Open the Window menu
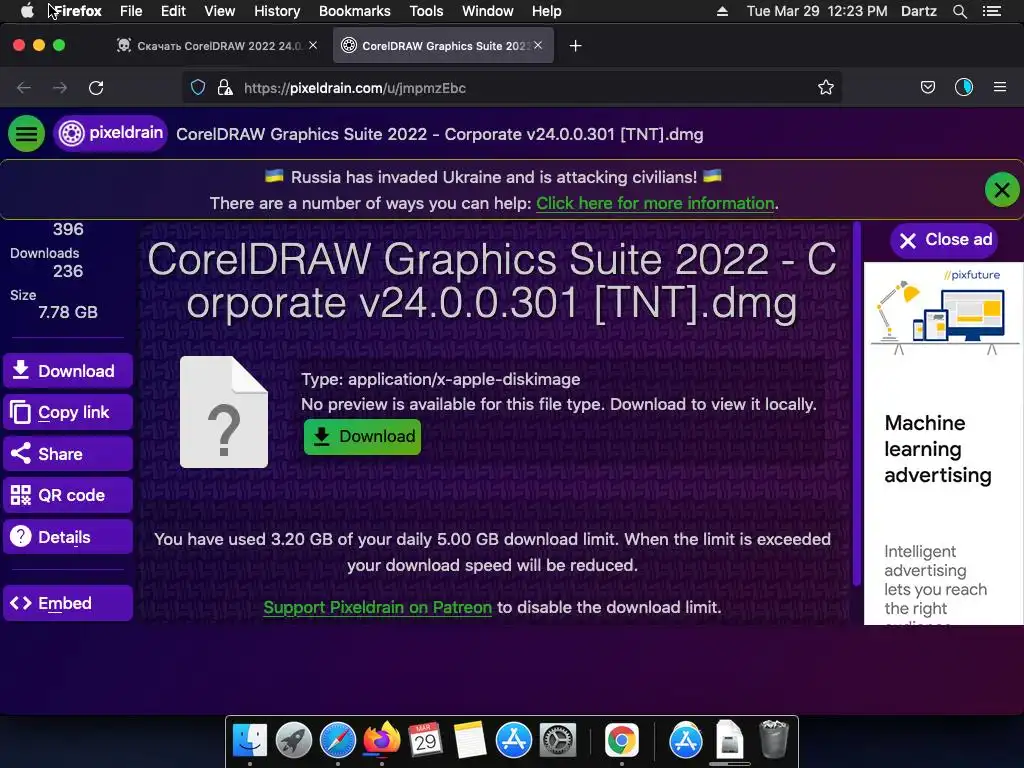The width and height of the screenshot is (1024, 768). (488, 11)
